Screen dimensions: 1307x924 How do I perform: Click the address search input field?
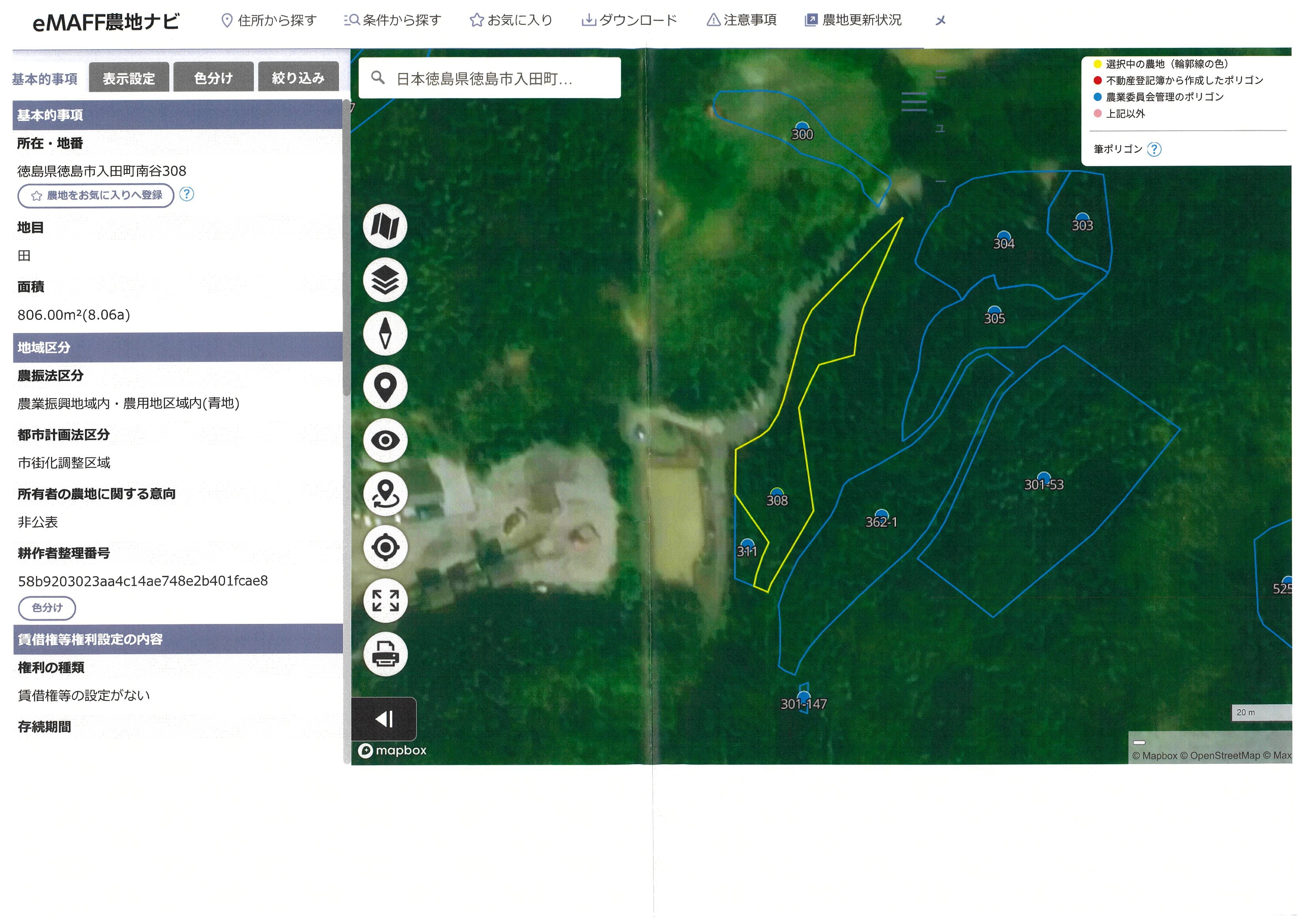[x=490, y=79]
